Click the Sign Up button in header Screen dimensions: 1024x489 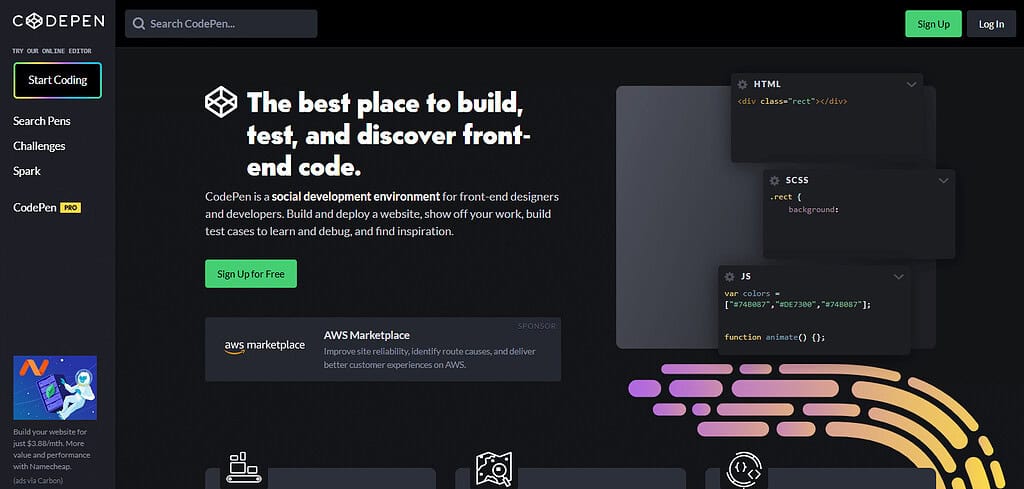click(933, 24)
